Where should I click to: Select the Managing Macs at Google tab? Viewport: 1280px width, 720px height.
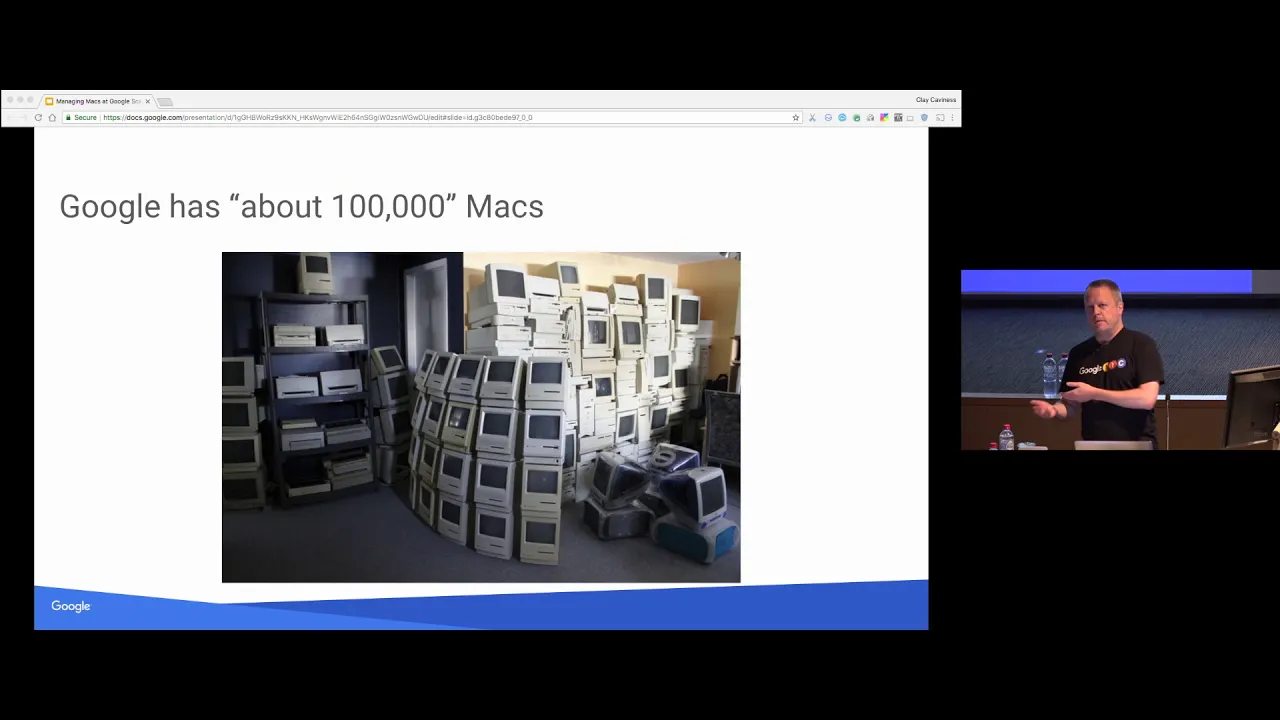pyautogui.click(x=97, y=101)
